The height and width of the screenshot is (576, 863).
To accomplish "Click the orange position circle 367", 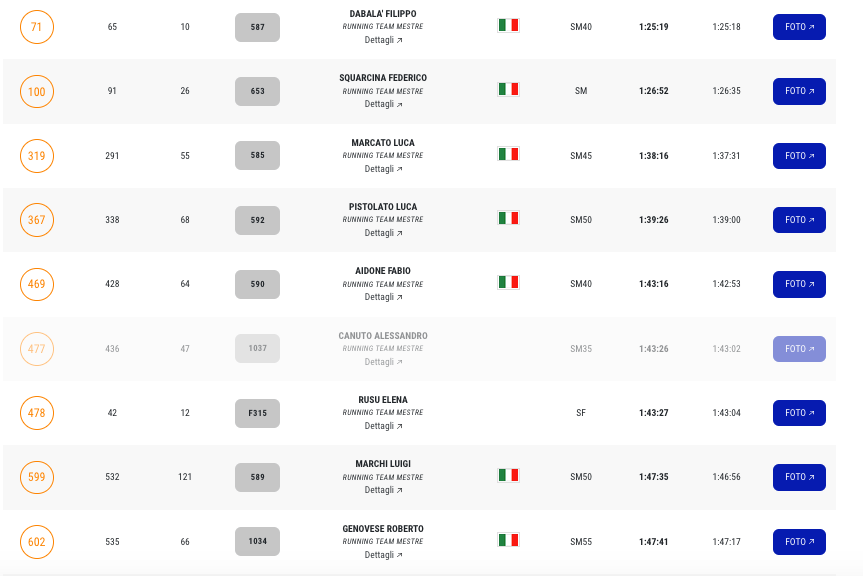I will pyautogui.click(x=37, y=220).
